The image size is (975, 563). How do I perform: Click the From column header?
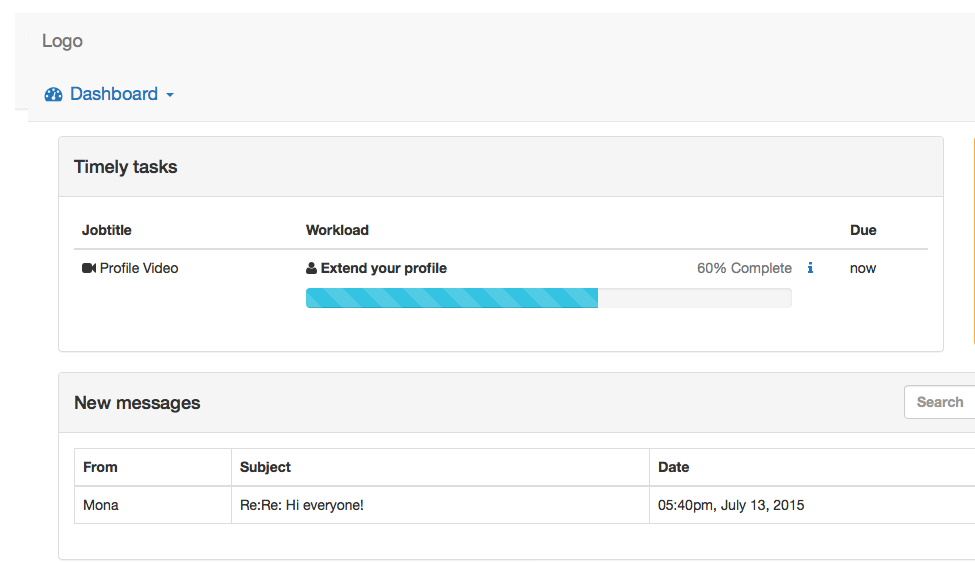point(100,467)
